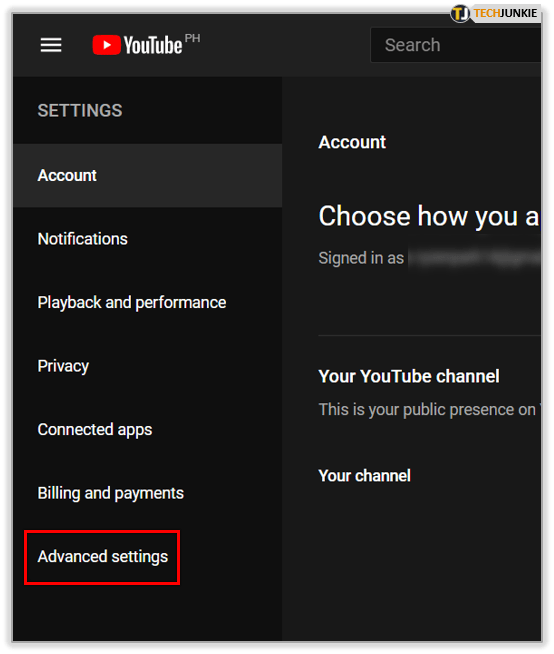Click the 'Signed in as' text
This screenshot has width=554, height=654.
361,258
